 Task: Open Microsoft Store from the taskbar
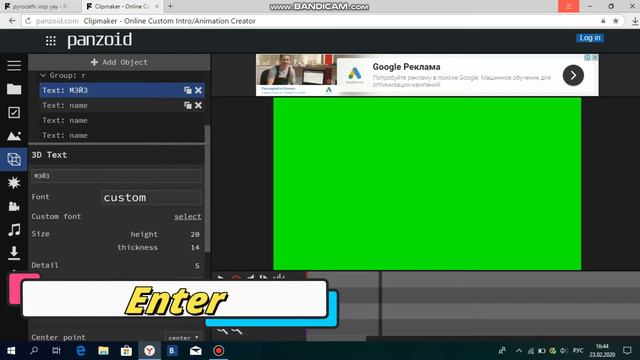tap(126, 351)
